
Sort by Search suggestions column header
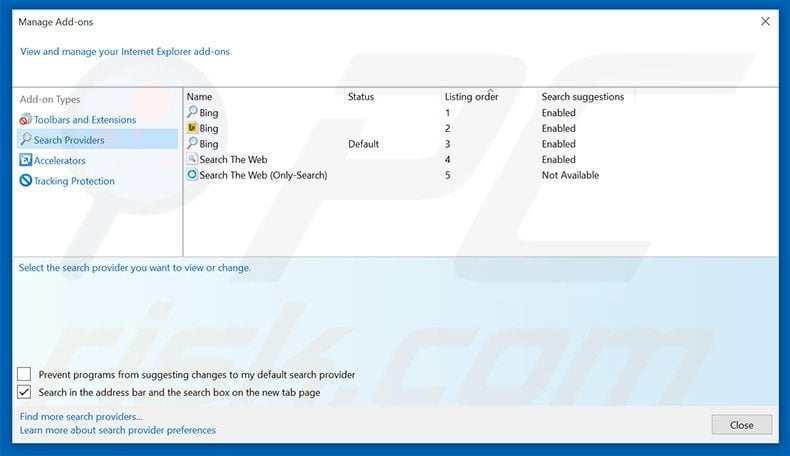(582, 96)
